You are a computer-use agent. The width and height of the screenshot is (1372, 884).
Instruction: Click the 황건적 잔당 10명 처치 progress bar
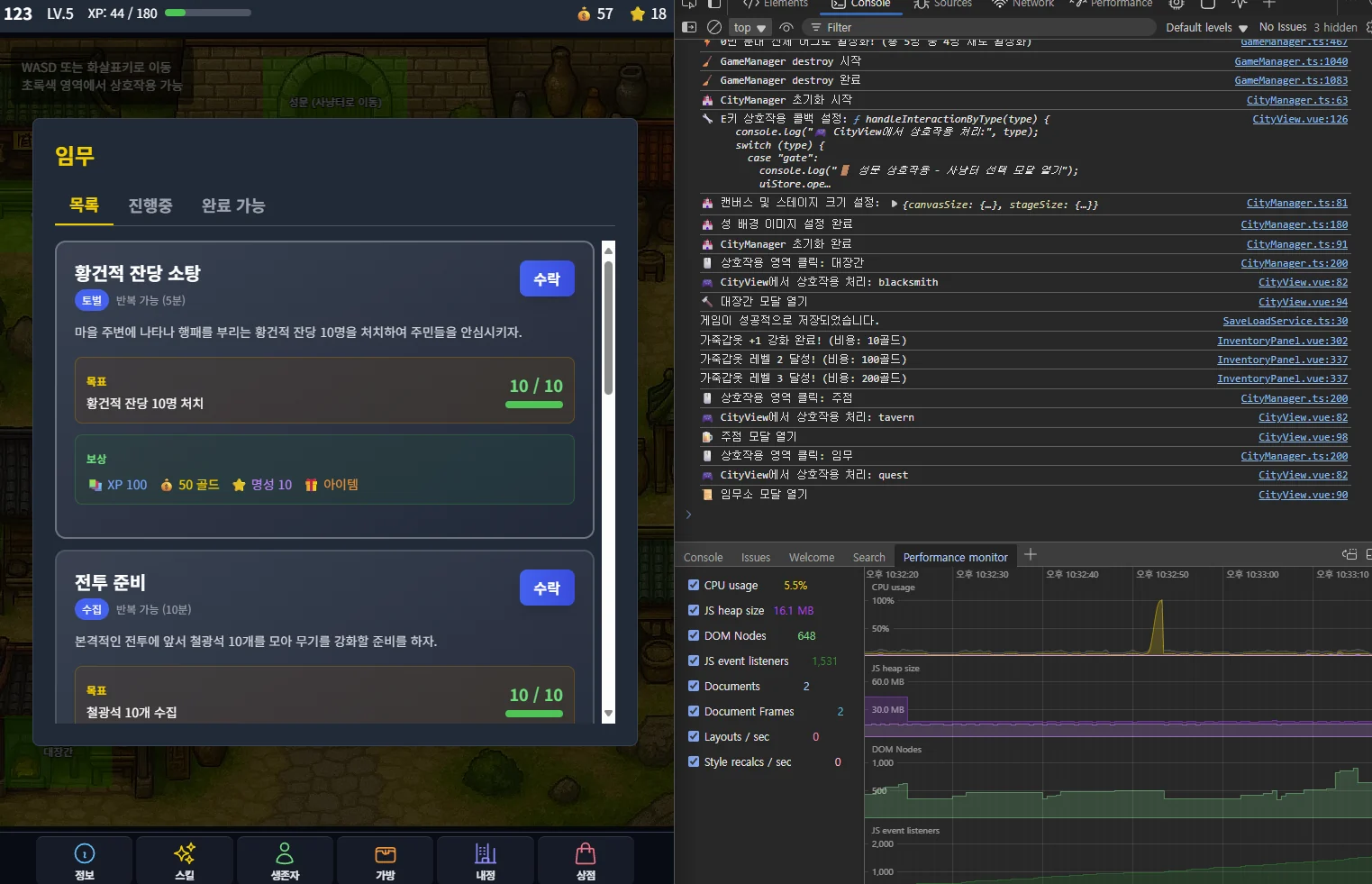[x=534, y=405]
